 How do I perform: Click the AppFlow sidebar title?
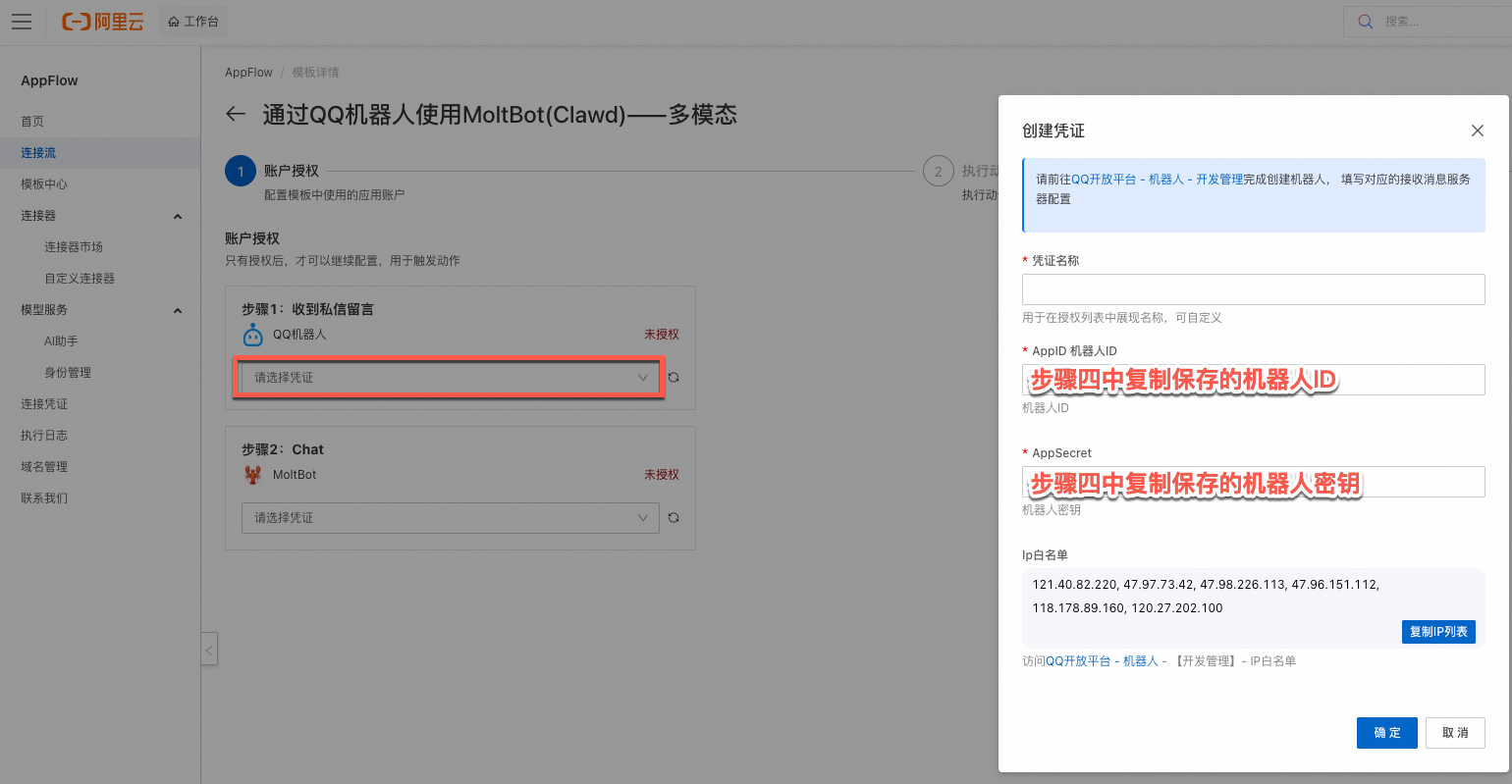point(49,80)
